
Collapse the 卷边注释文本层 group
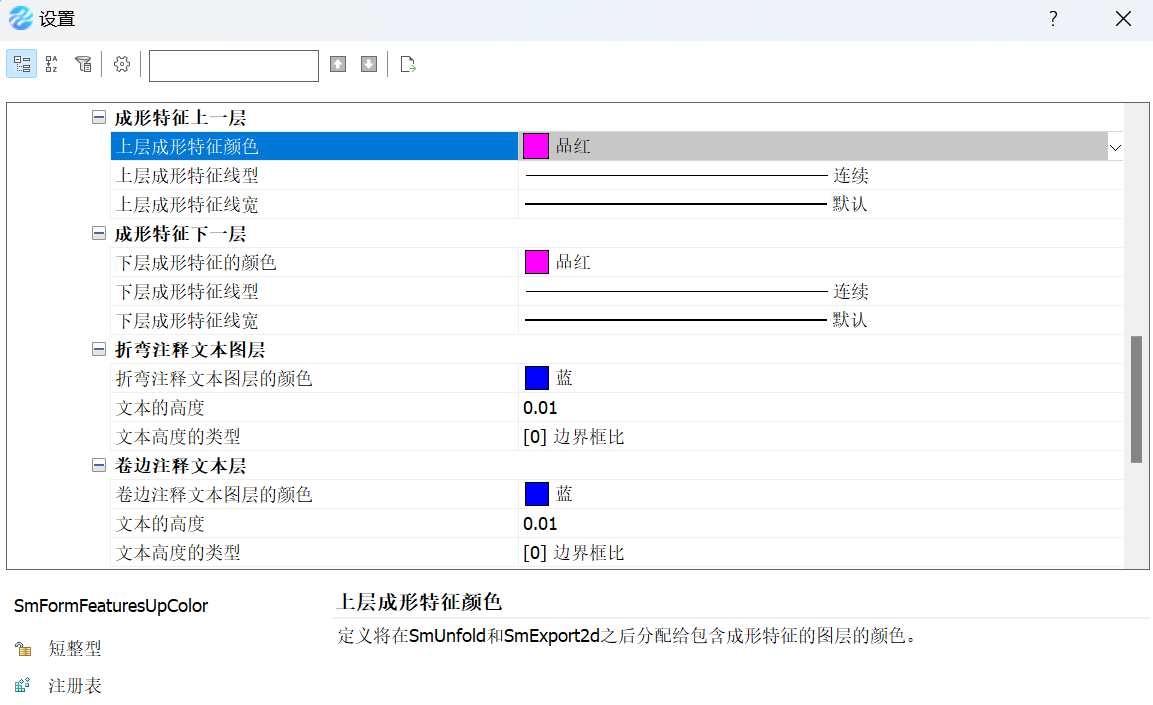click(99, 465)
